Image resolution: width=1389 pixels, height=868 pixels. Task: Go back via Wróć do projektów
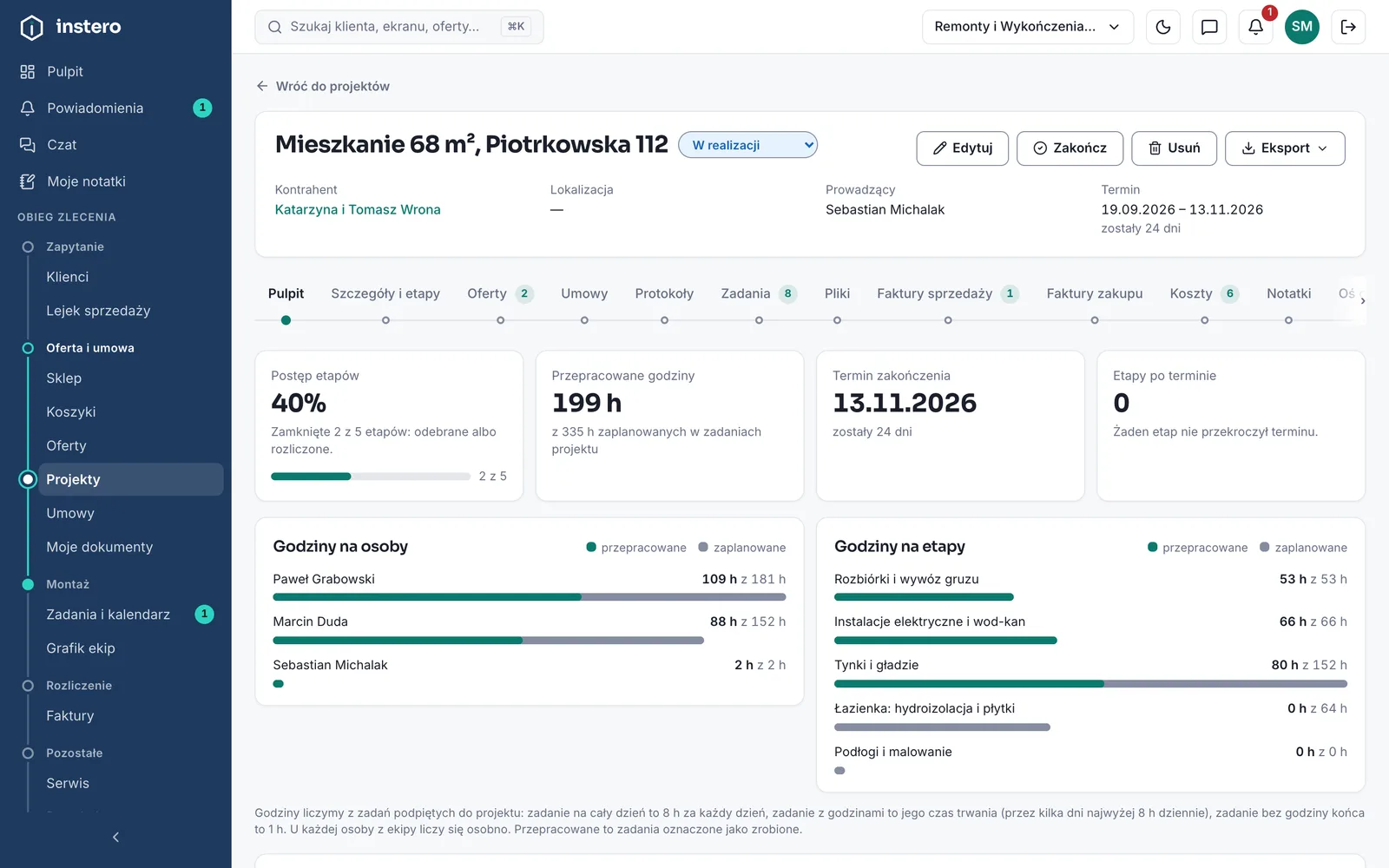tap(322, 86)
